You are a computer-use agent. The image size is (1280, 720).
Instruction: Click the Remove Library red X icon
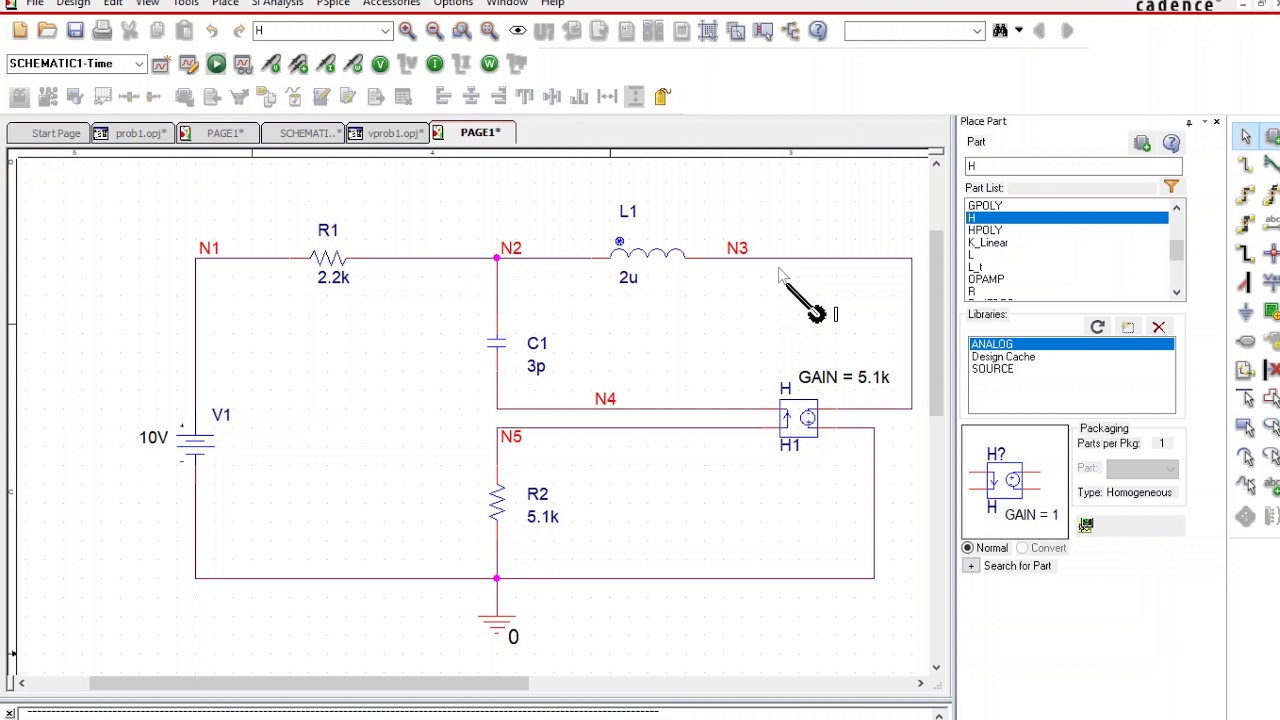[1158, 327]
